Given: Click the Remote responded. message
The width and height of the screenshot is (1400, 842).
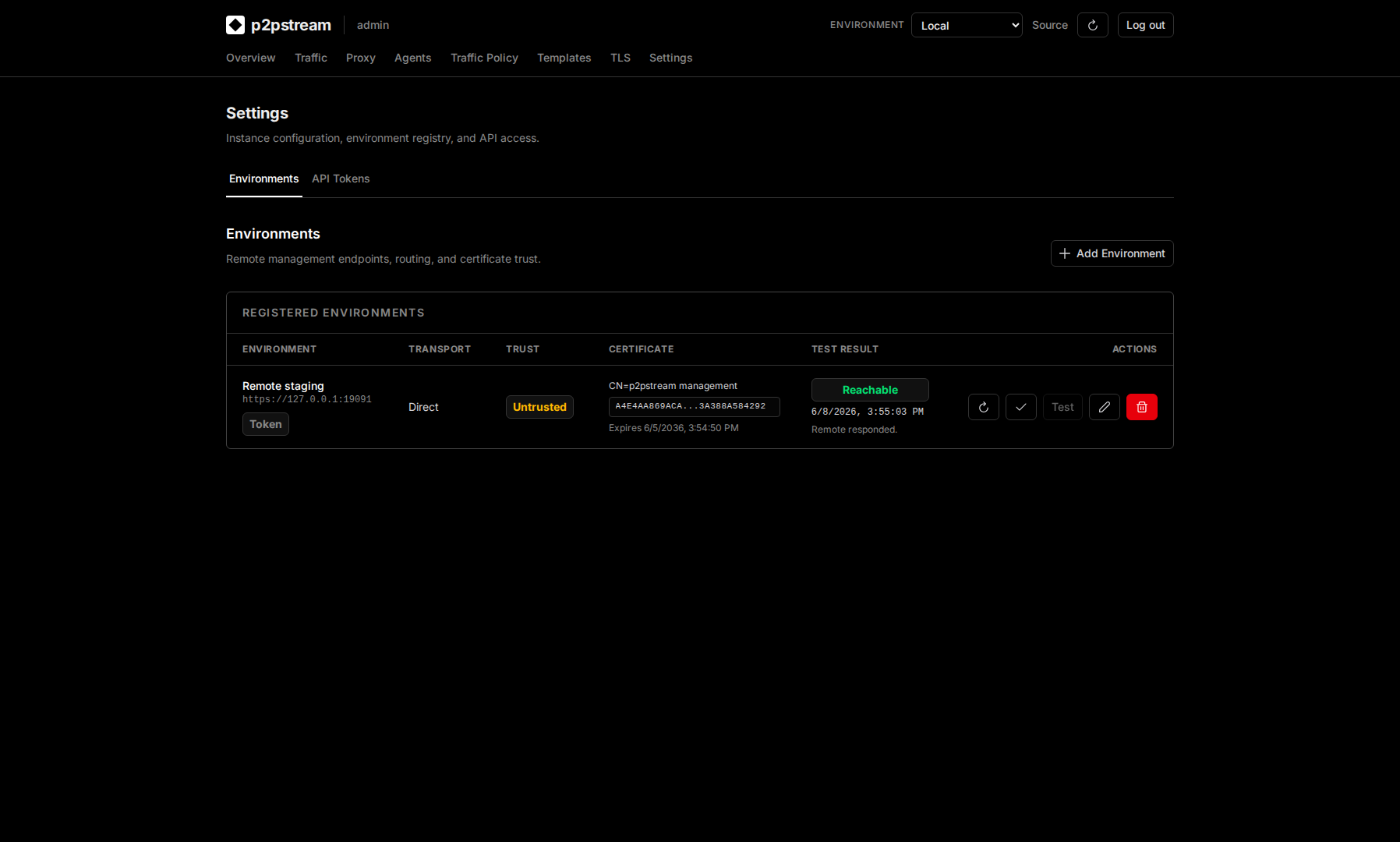Looking at the screenshot, I should coord(854,430).
